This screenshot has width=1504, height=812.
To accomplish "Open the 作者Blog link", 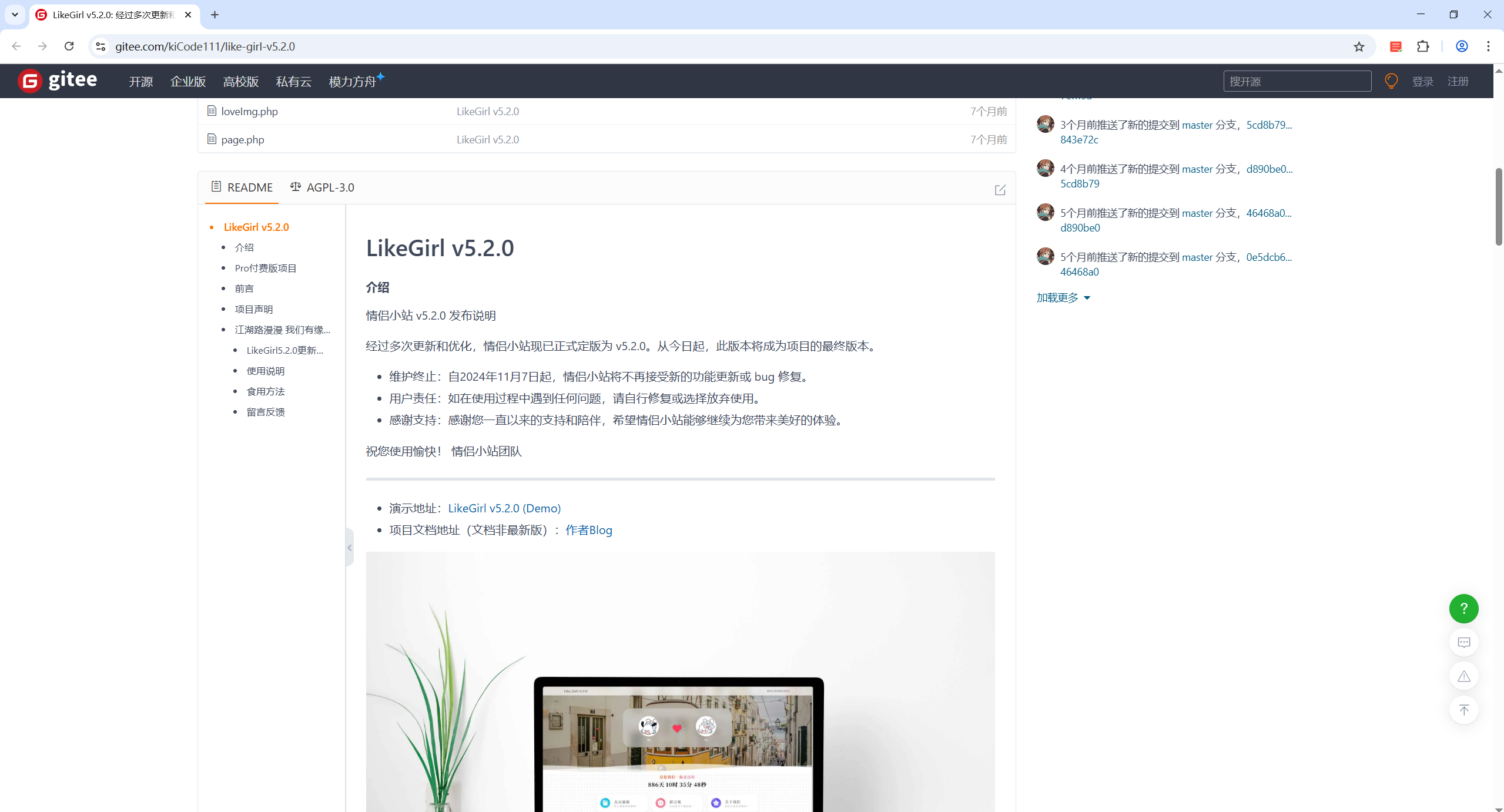I will coord(589,529).
